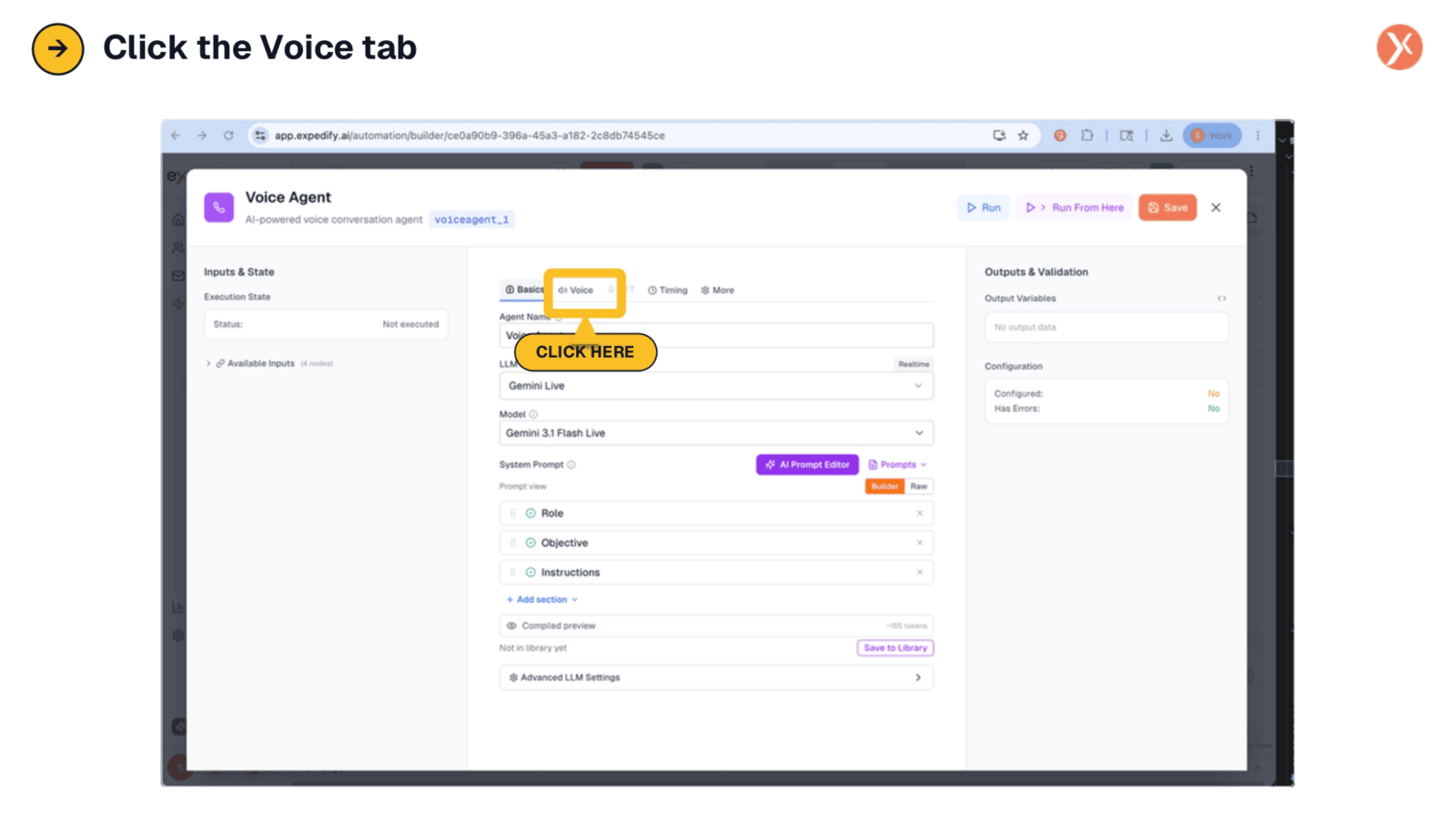Open the Gemini Live LLM dropdown
This screenshot has height=819, width=1456.
click(x=716, y=386)
